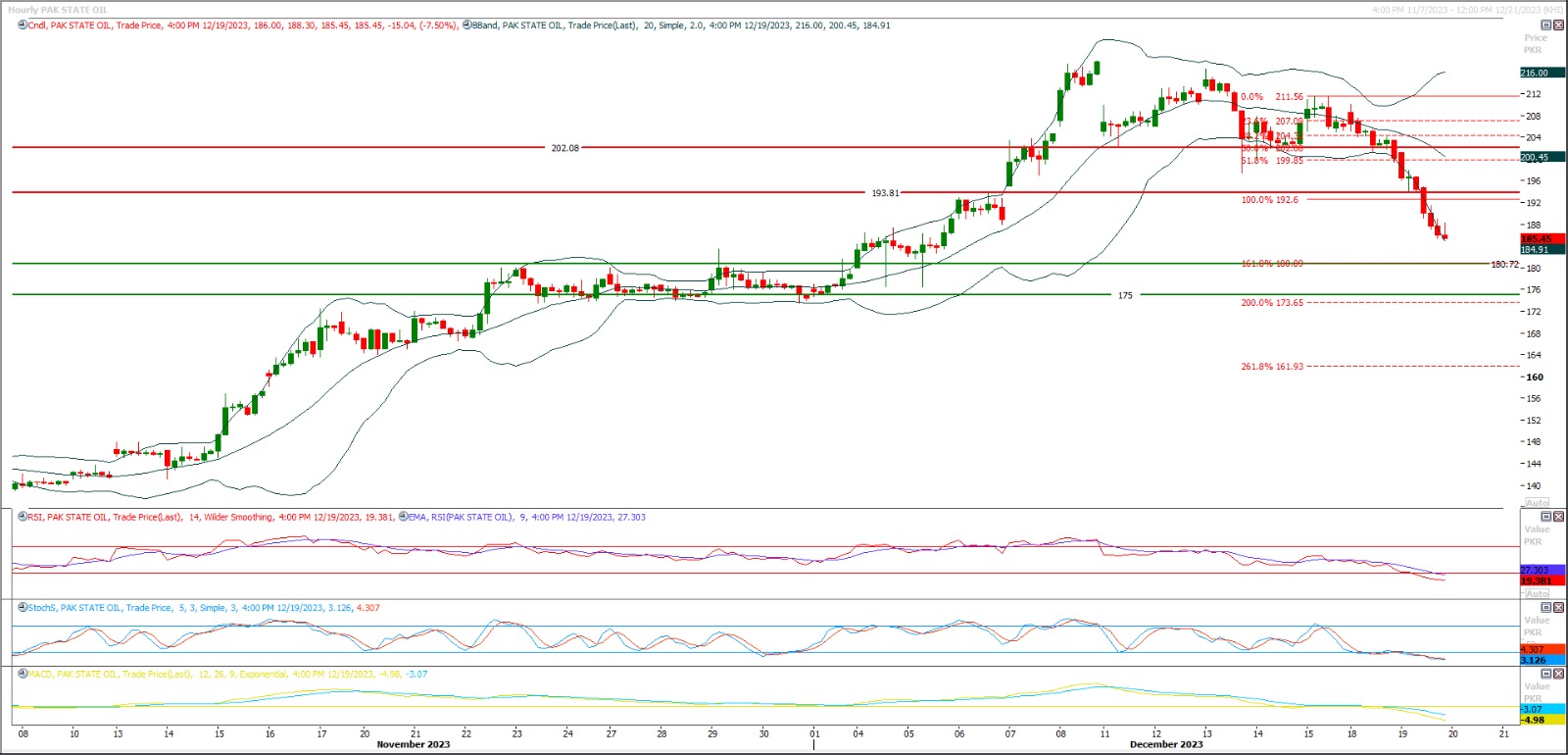The image size is (1568, 755).
Task: Click the 212 price axis label
Action: pyautogui.click(x=1534, y=95)
